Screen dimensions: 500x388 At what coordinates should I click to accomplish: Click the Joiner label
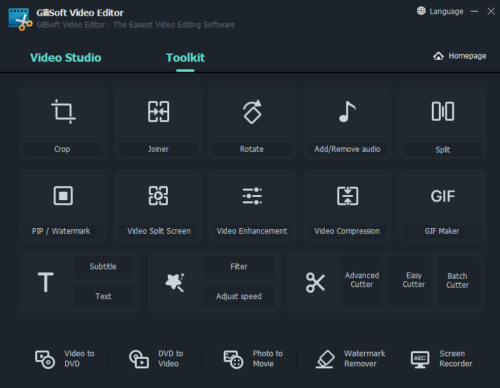pos(158,149)
